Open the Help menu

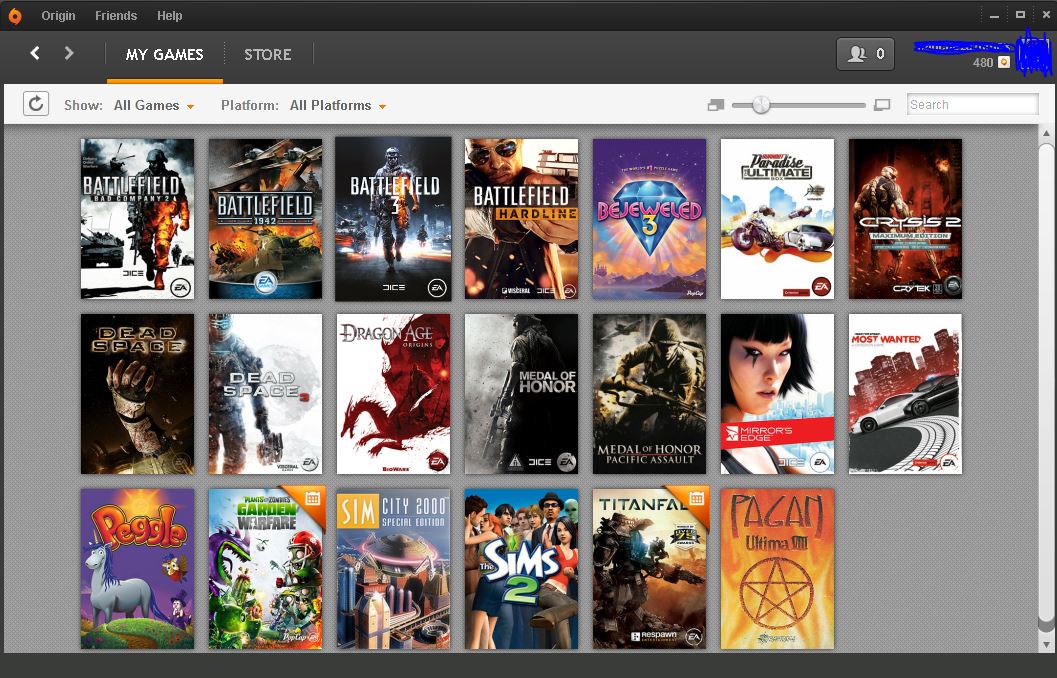coord(170,16)
